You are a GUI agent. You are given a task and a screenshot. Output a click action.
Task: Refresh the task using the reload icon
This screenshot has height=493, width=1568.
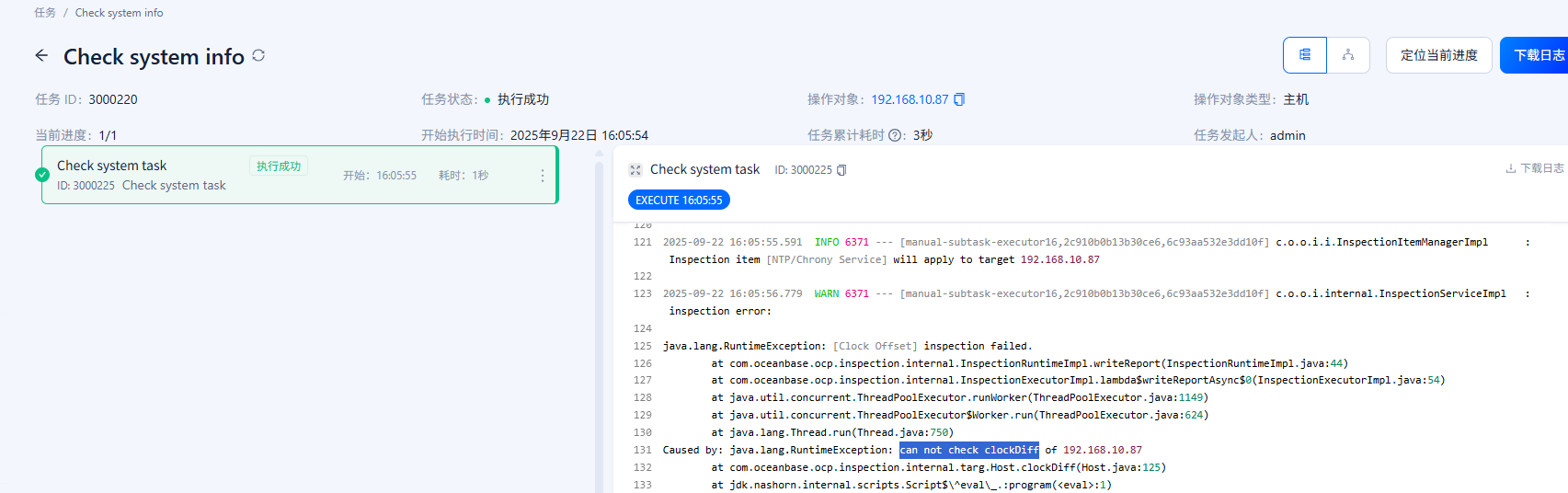click(x=258, y=56)
